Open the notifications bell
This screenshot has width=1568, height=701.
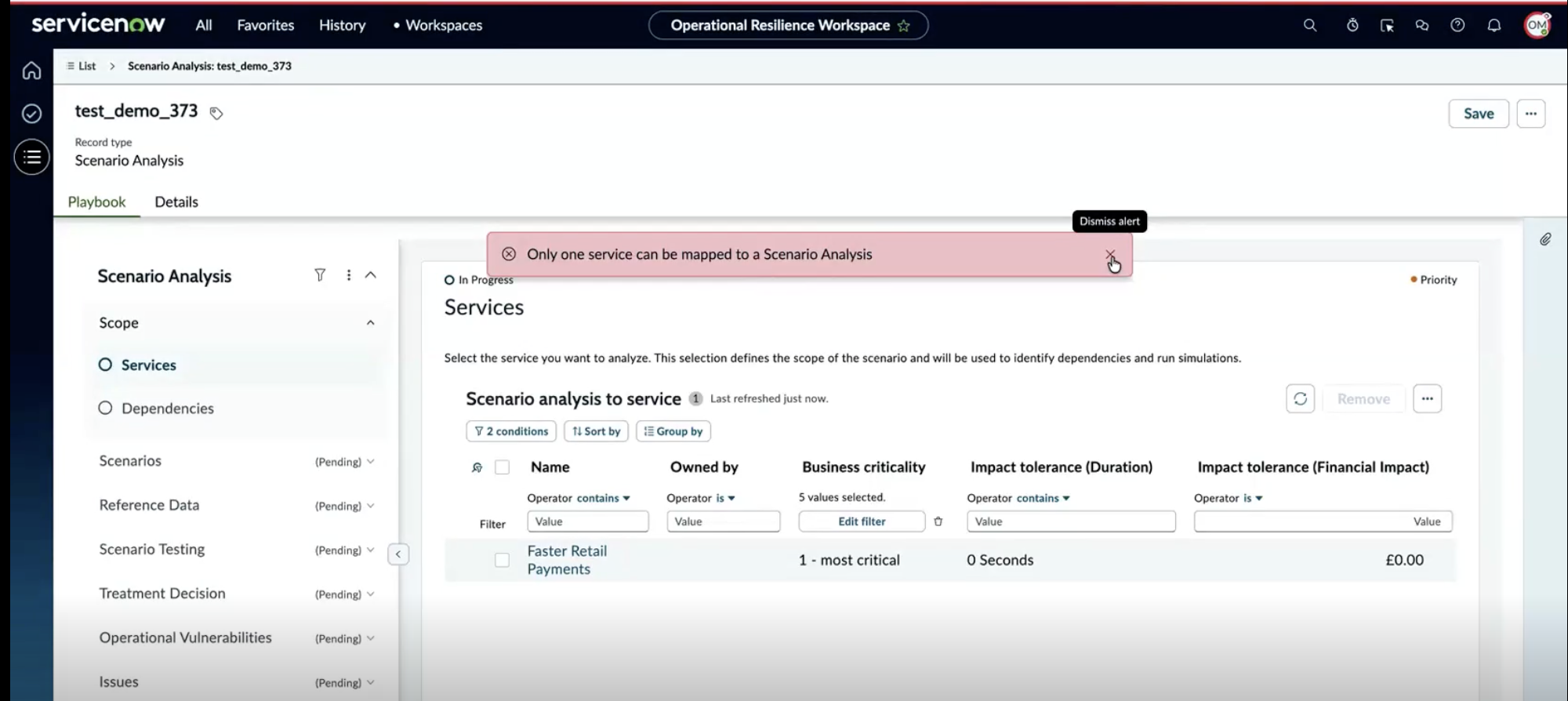coord(1494,25)
